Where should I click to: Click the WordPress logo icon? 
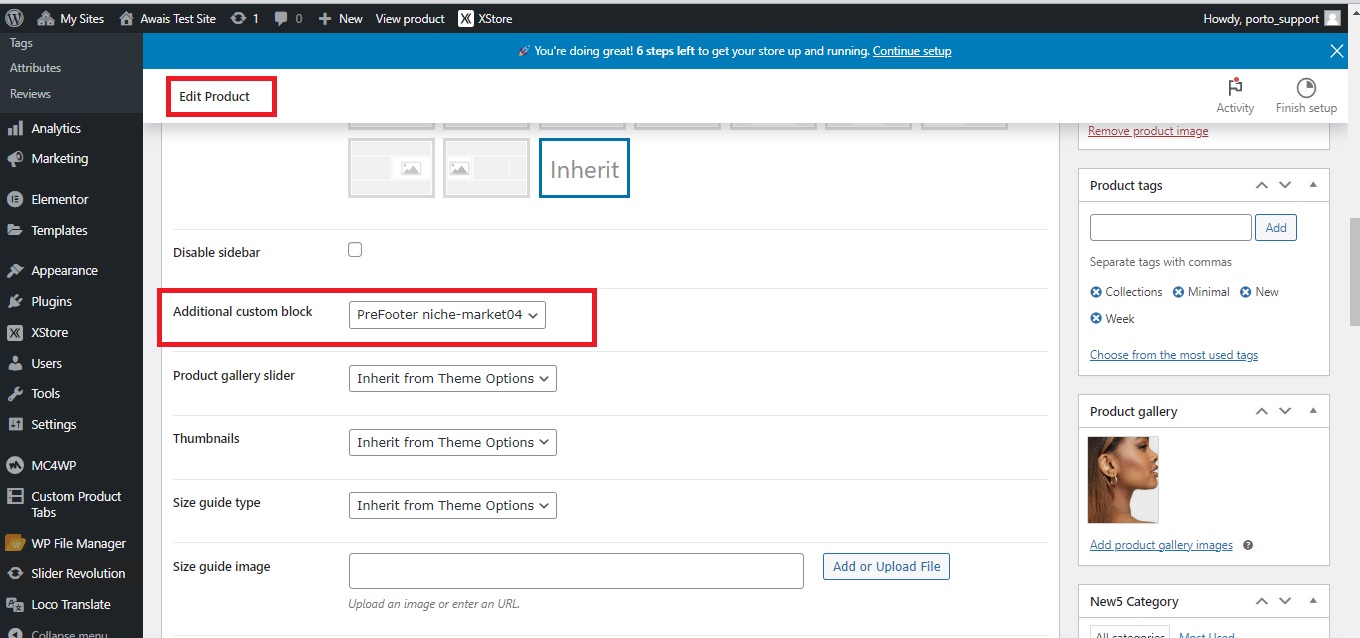click(14, 18)
